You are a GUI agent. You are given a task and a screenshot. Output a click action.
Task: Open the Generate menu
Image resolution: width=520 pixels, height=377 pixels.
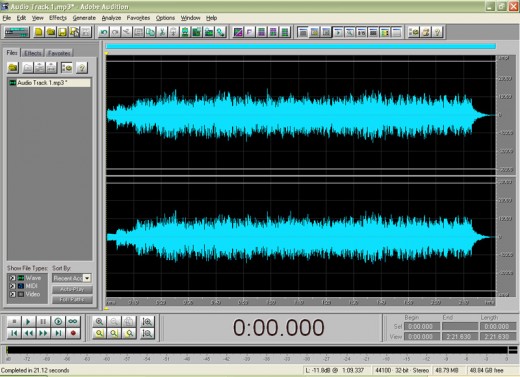coord(84,18)
